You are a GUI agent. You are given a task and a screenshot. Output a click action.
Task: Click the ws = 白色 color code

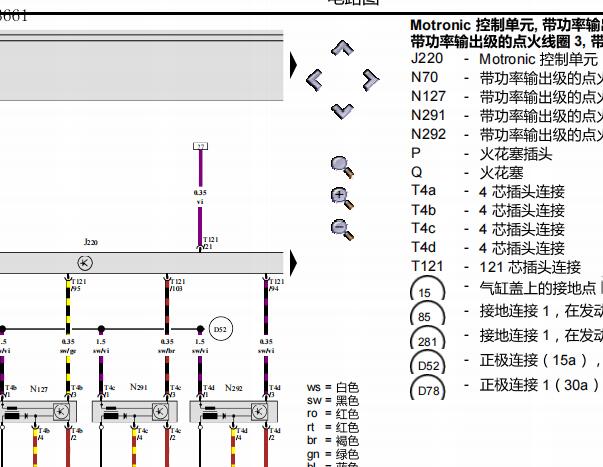pyautogui.click(x=333, y=387)
